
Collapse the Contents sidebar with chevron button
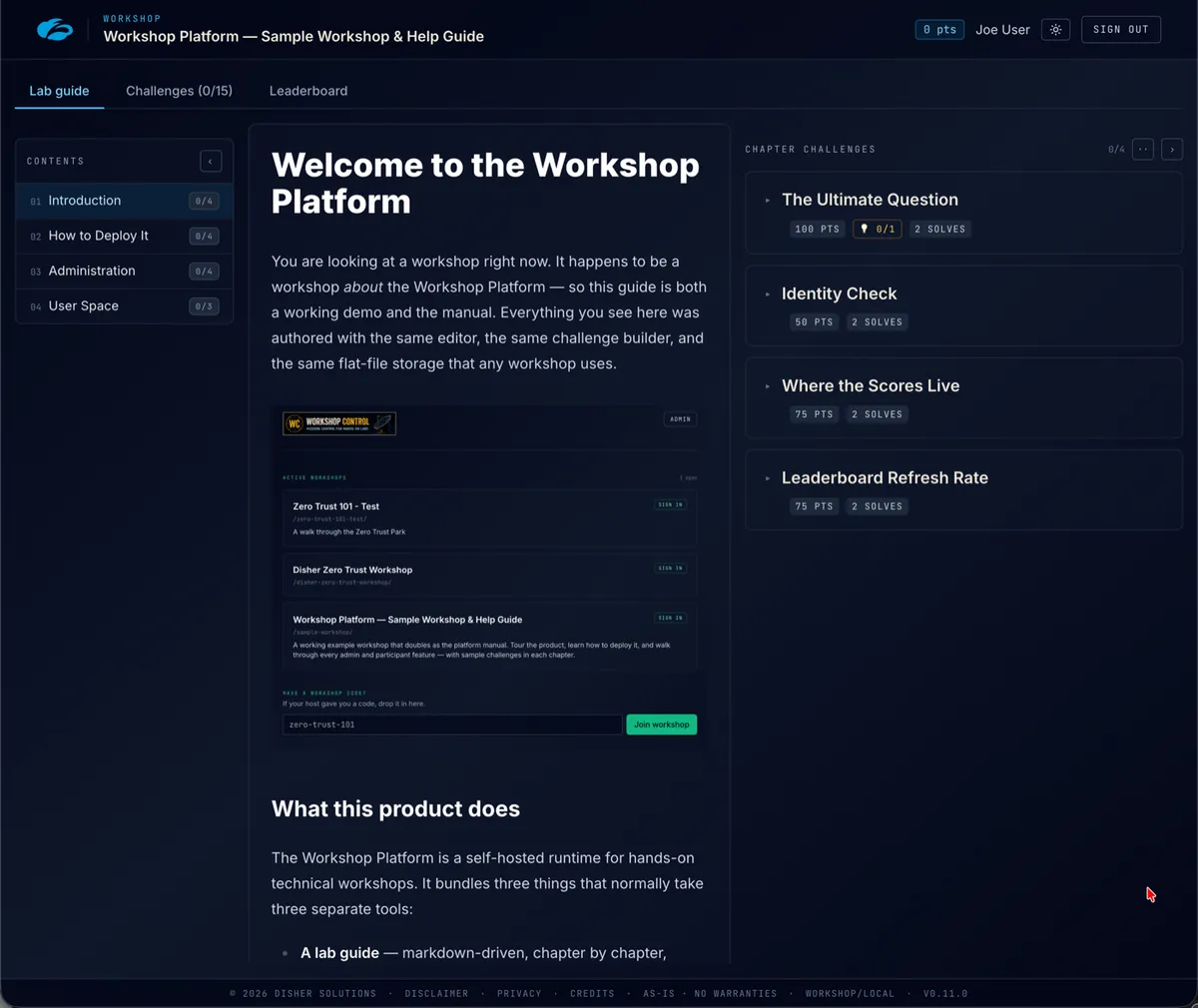(211, 161)
